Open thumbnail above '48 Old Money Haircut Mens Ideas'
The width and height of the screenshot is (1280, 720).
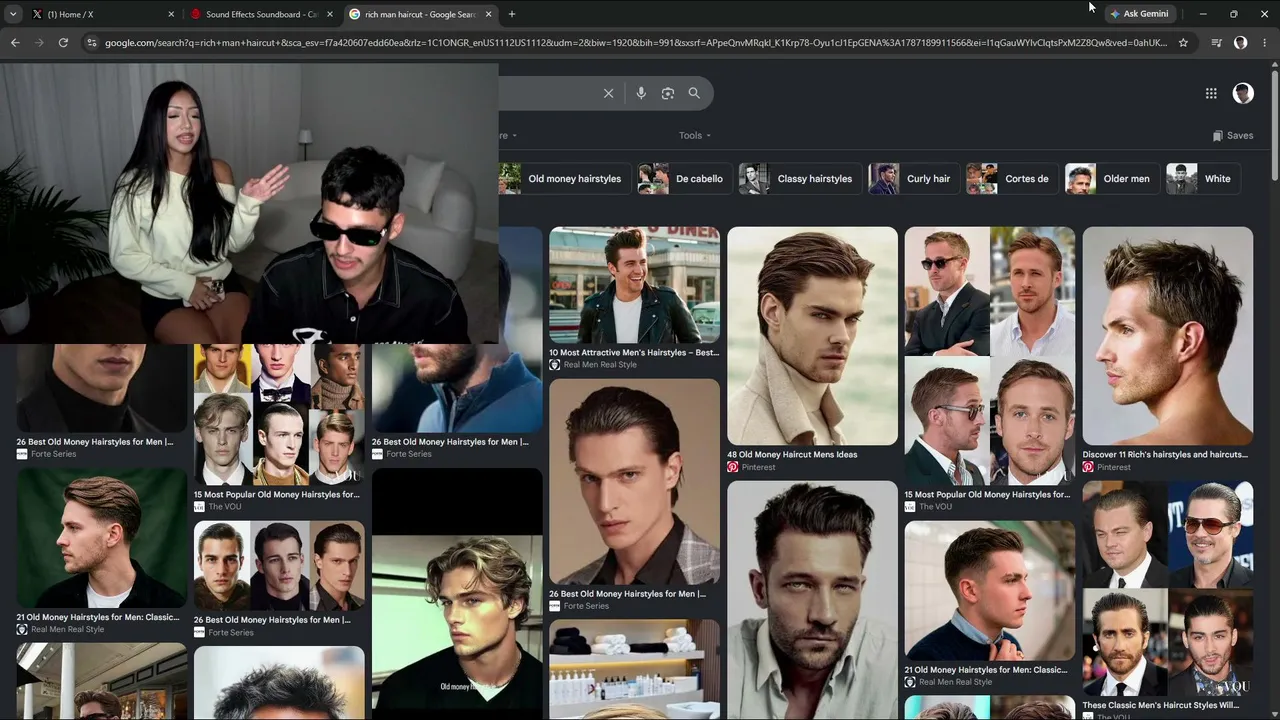(812, 336)
